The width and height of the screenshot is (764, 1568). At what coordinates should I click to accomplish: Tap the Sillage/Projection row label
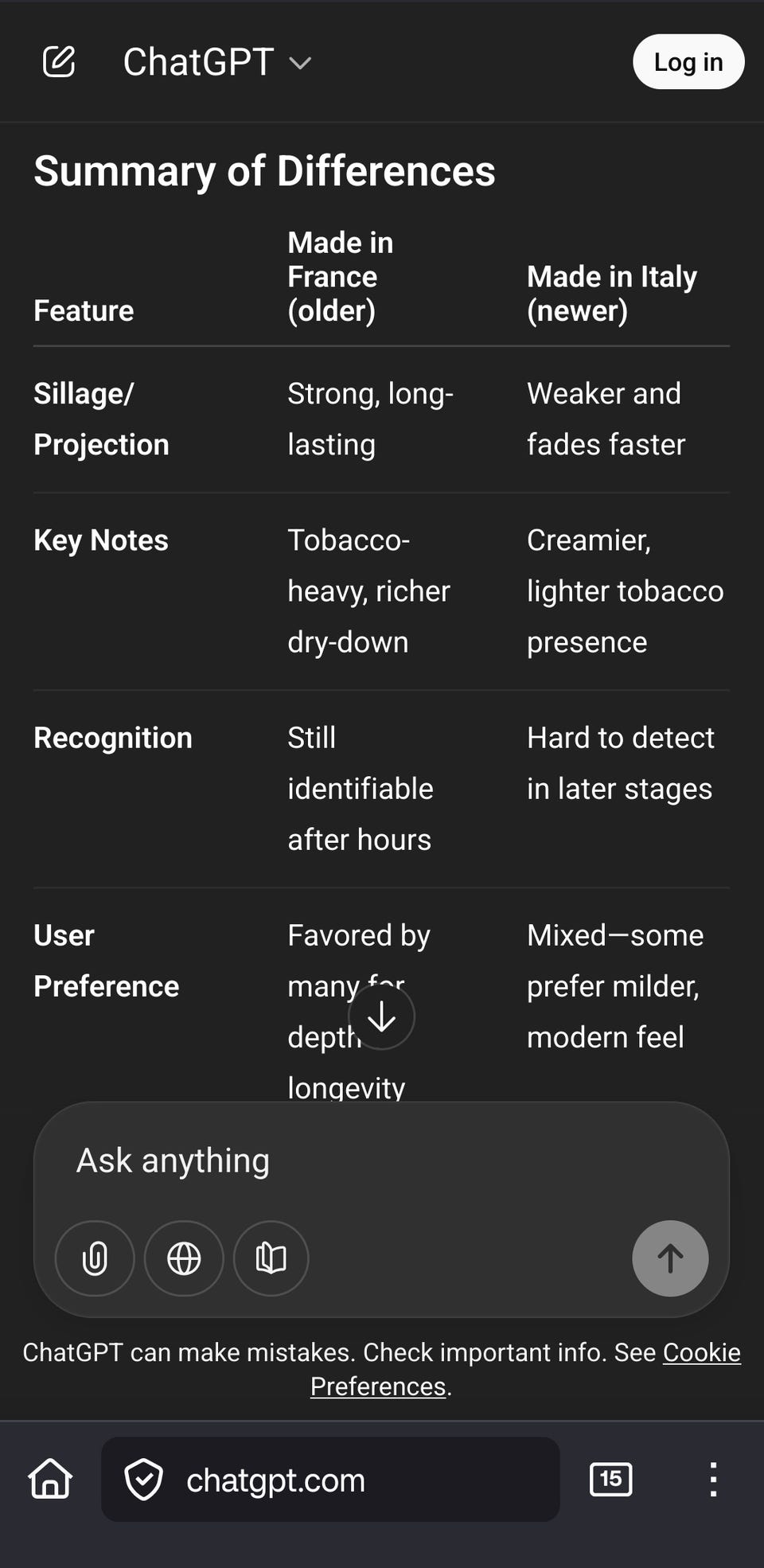tap(101, 419)
